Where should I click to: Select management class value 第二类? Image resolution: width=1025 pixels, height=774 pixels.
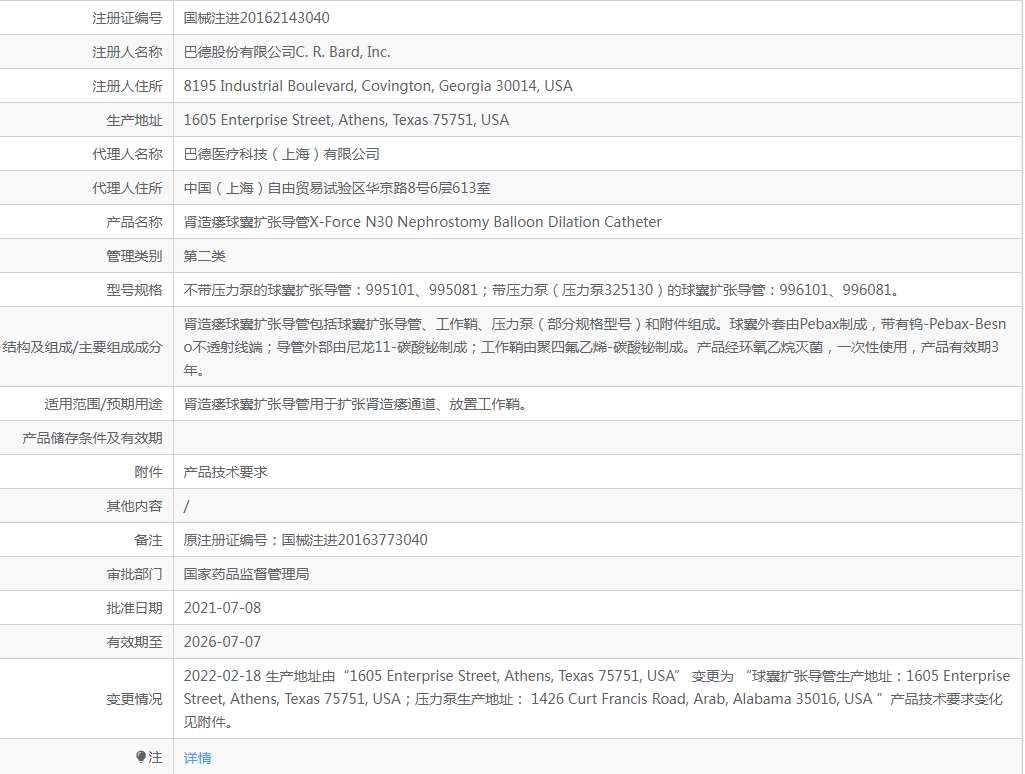pyautogui.click(x=204, y=256)
